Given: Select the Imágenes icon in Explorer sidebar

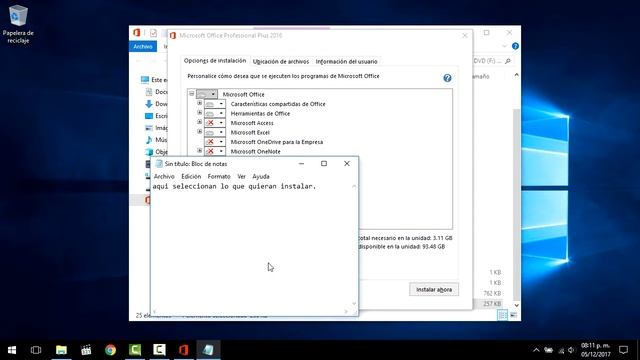Looking at the screenshot, I should coord(149,128).
